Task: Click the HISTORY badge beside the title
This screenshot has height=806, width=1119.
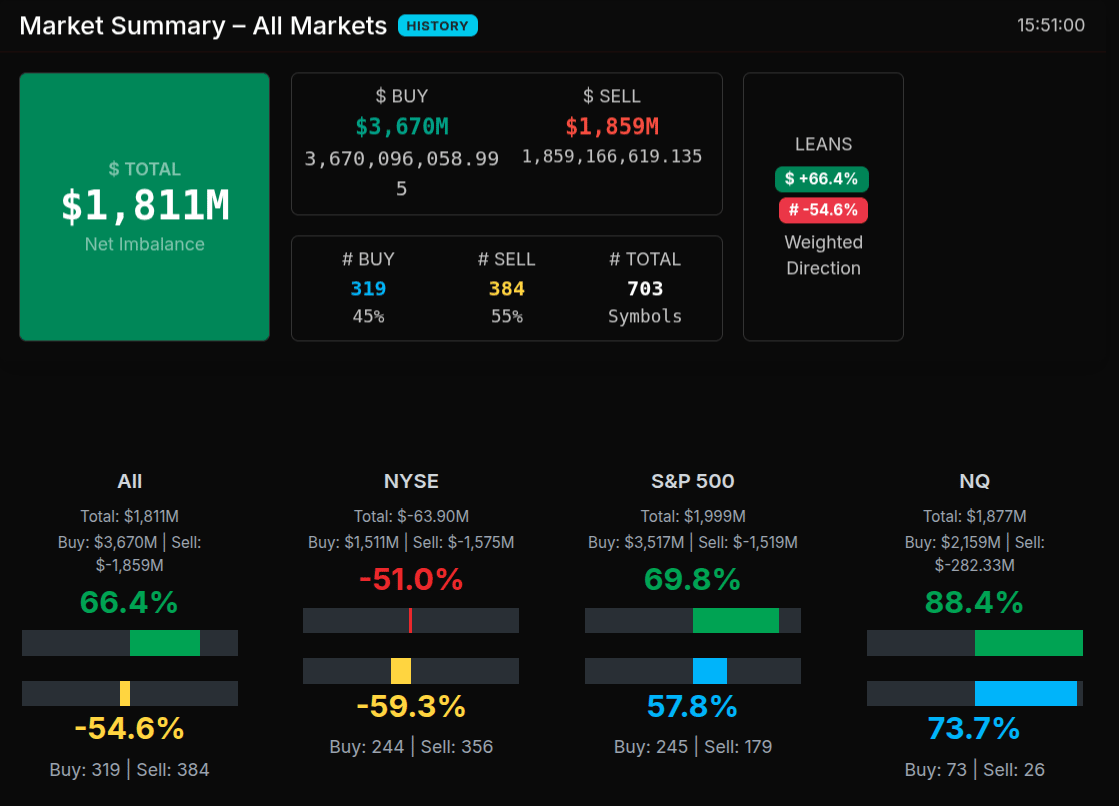Action: coord(437,26)
